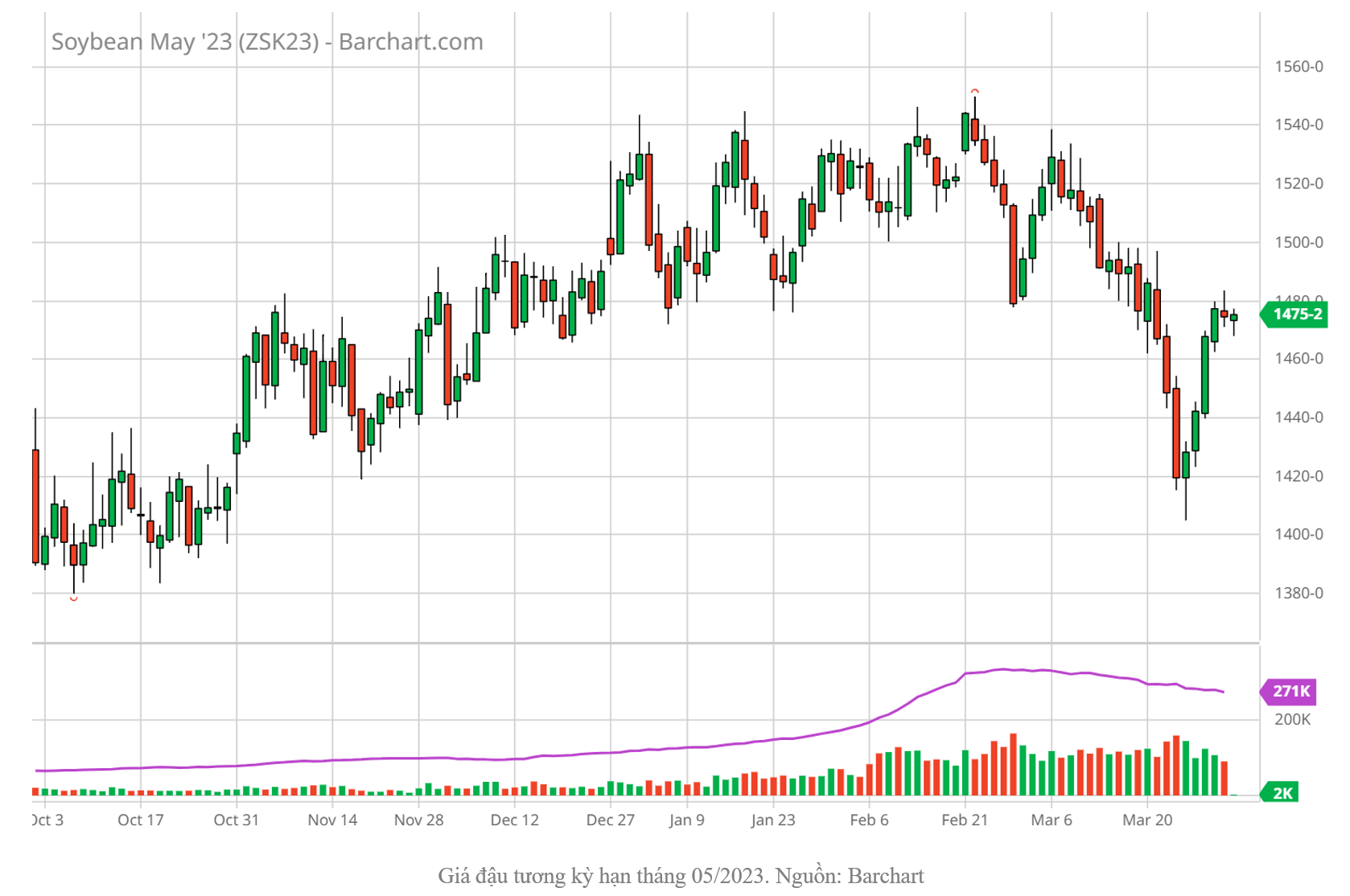The width and height of the screenshot is (1350, 896).
Task: Click the 1420-0 price axis label
Action: pos(1299,476)
